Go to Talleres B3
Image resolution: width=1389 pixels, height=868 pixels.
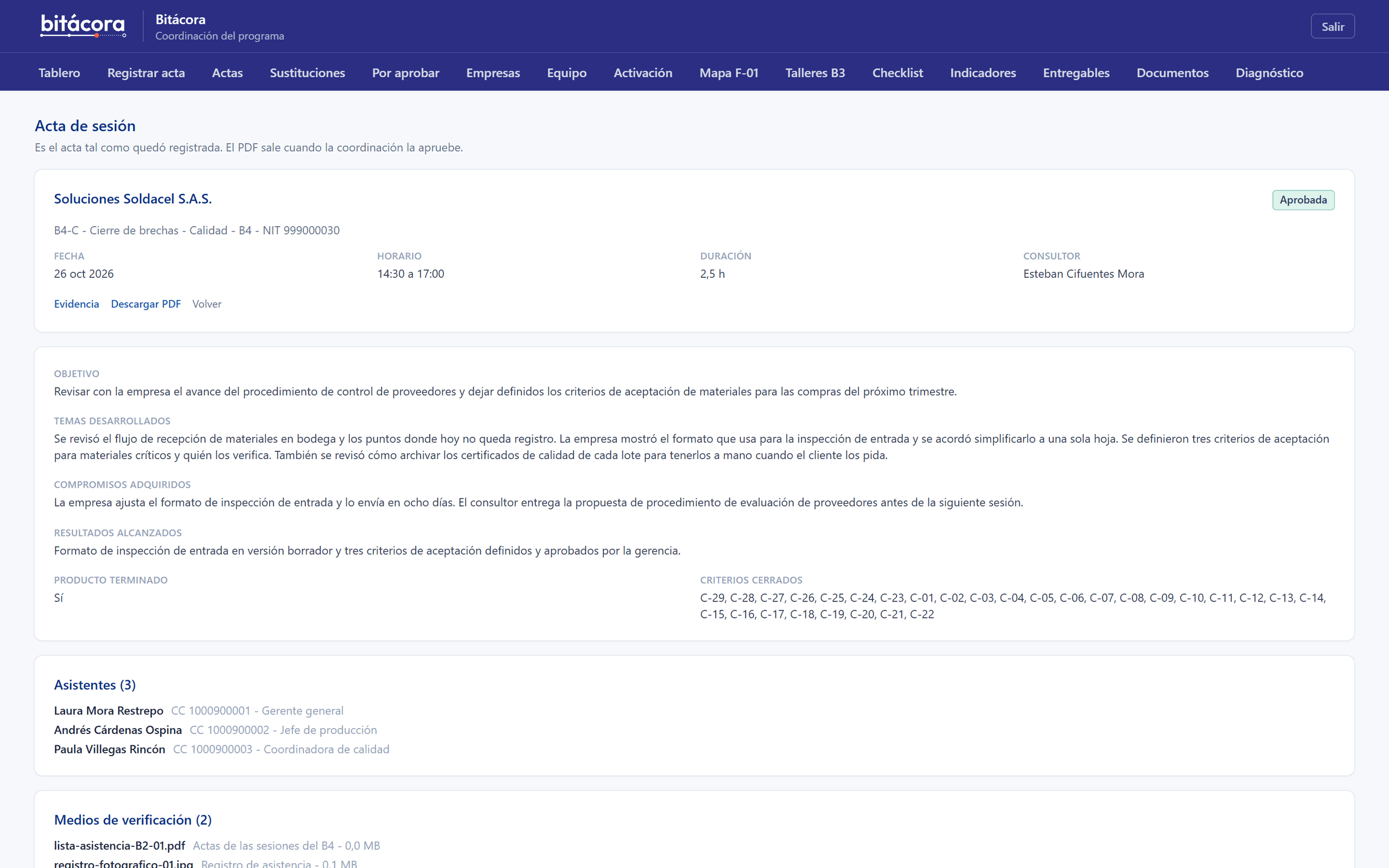815,73
